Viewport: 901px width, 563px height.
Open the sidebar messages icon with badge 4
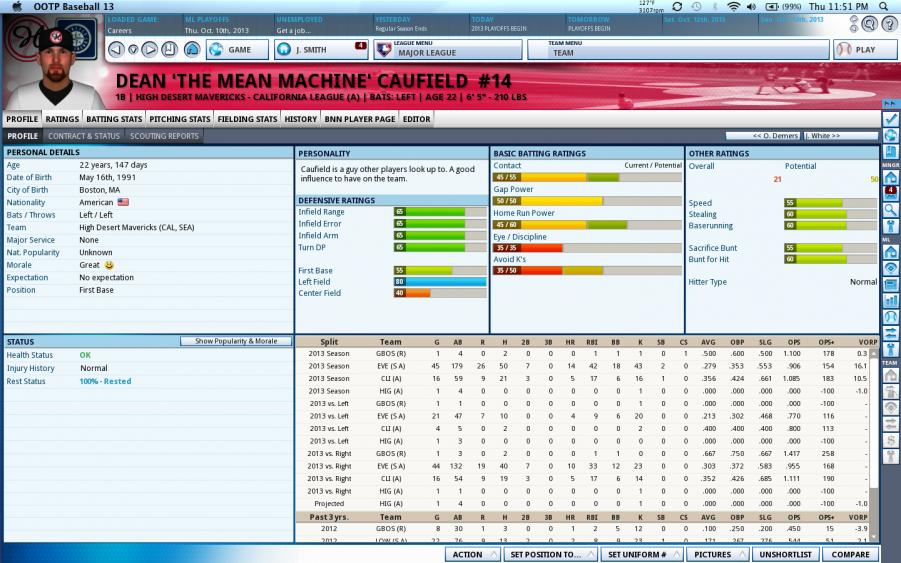point(891,193)
